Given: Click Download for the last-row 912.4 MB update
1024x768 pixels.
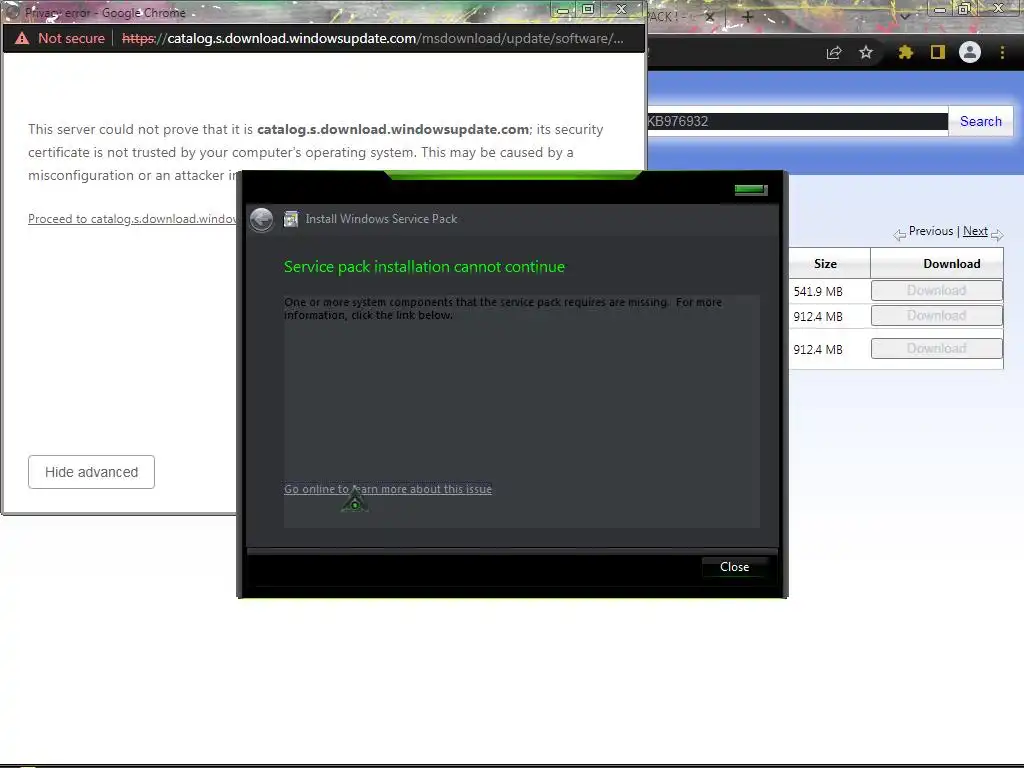Looking at the screenshot, I should tap(936, 348).
